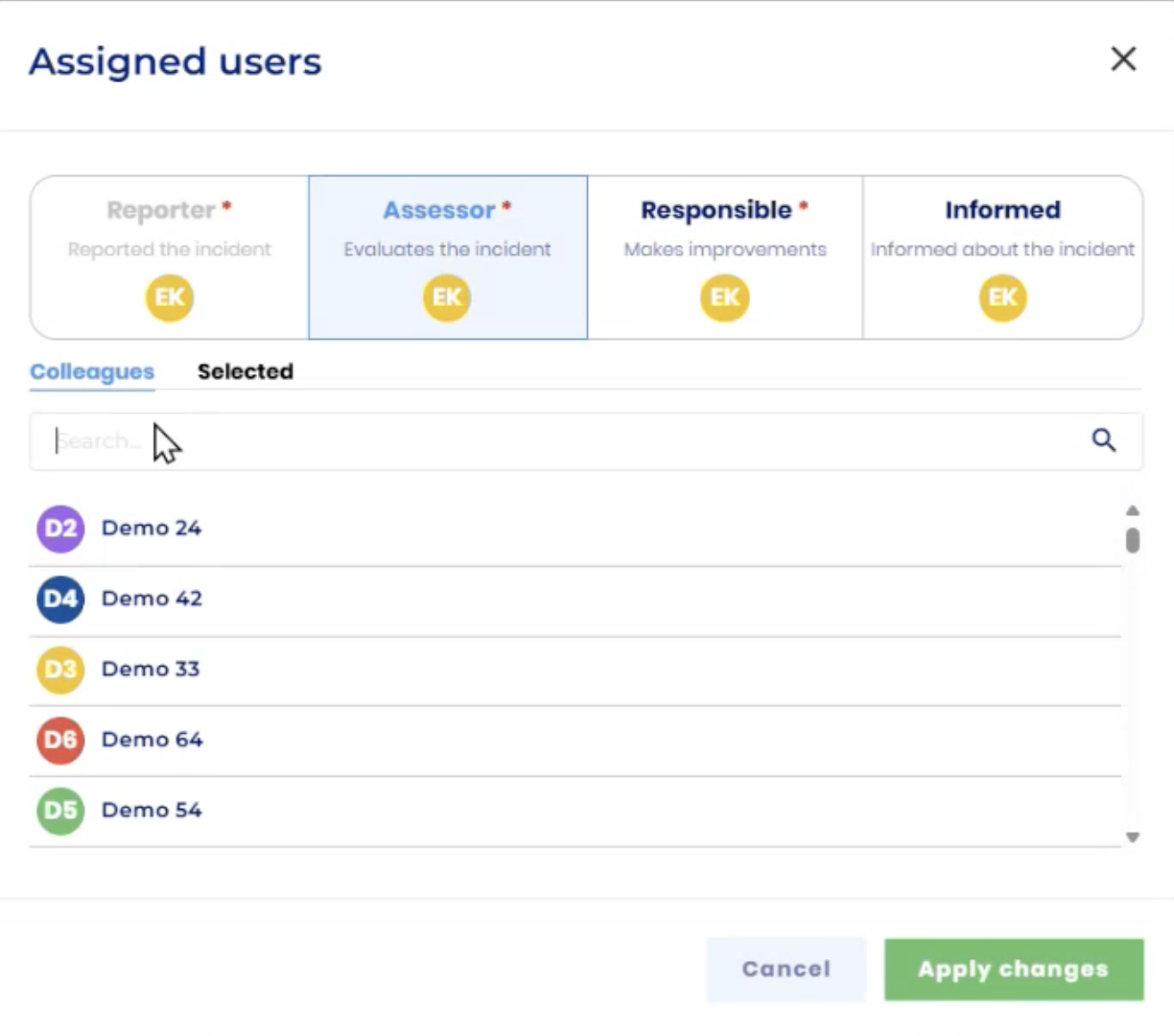Click the green D5 avatar icon
Image resolution: width=1174 pixels, height=1036 pixels.
[60, 811]
